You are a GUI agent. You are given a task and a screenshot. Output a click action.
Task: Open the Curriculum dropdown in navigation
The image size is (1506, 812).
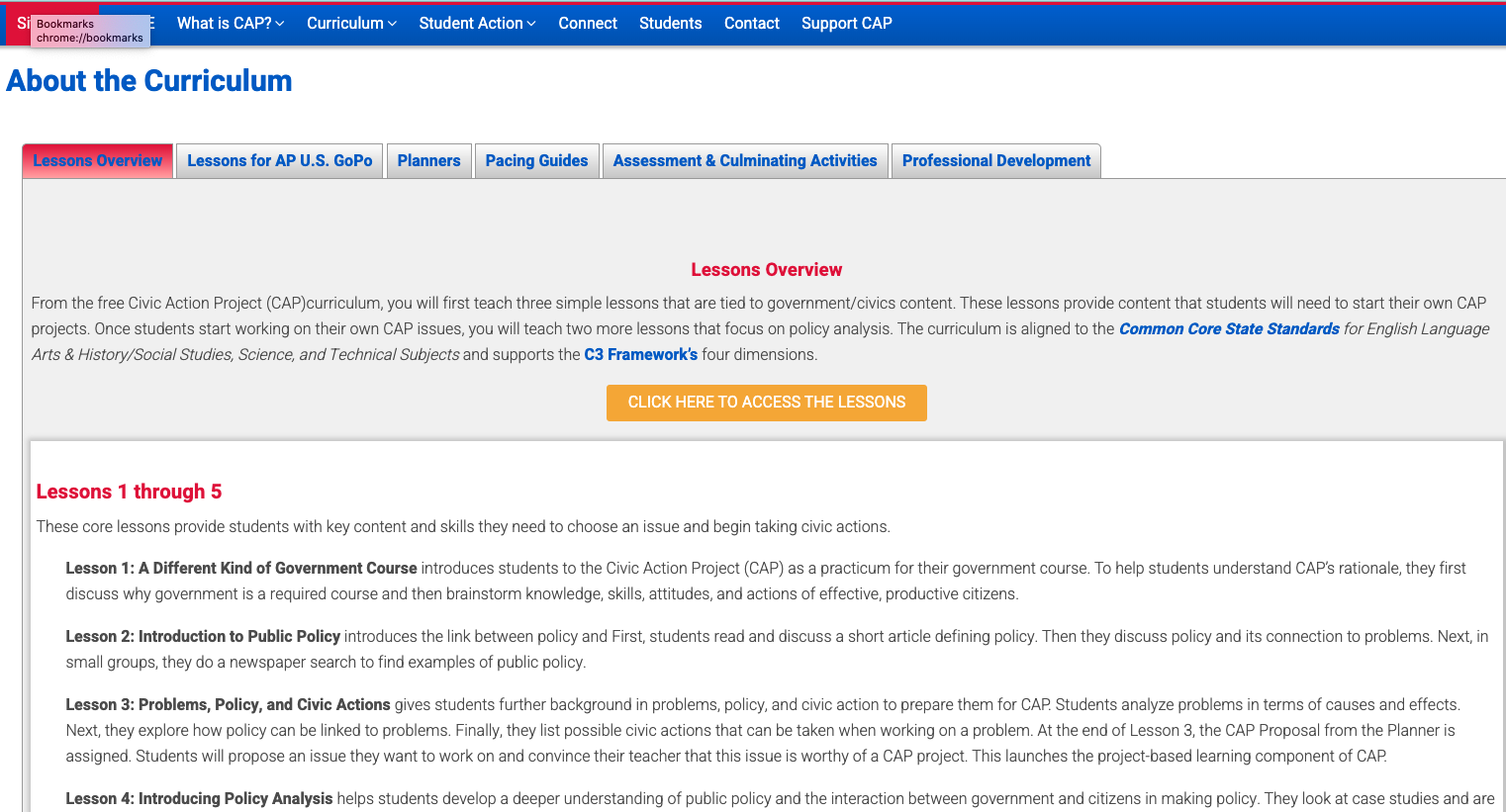tap(351, 23)
